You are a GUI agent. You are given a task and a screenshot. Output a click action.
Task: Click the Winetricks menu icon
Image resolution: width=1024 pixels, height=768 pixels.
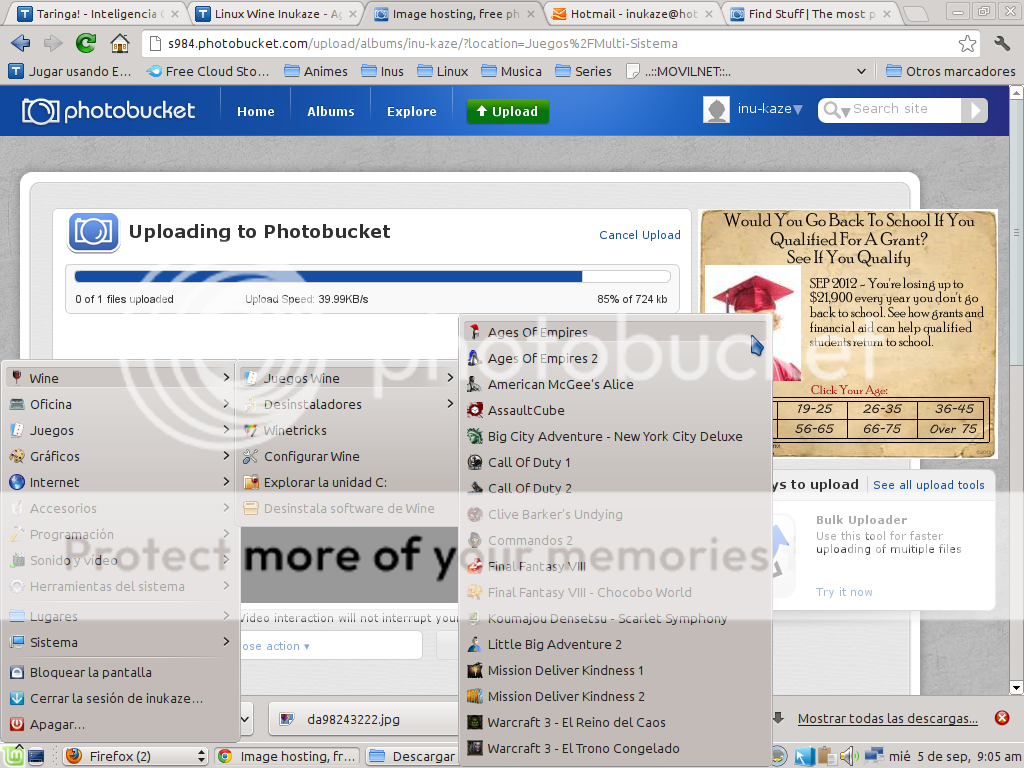pos(250,430)
